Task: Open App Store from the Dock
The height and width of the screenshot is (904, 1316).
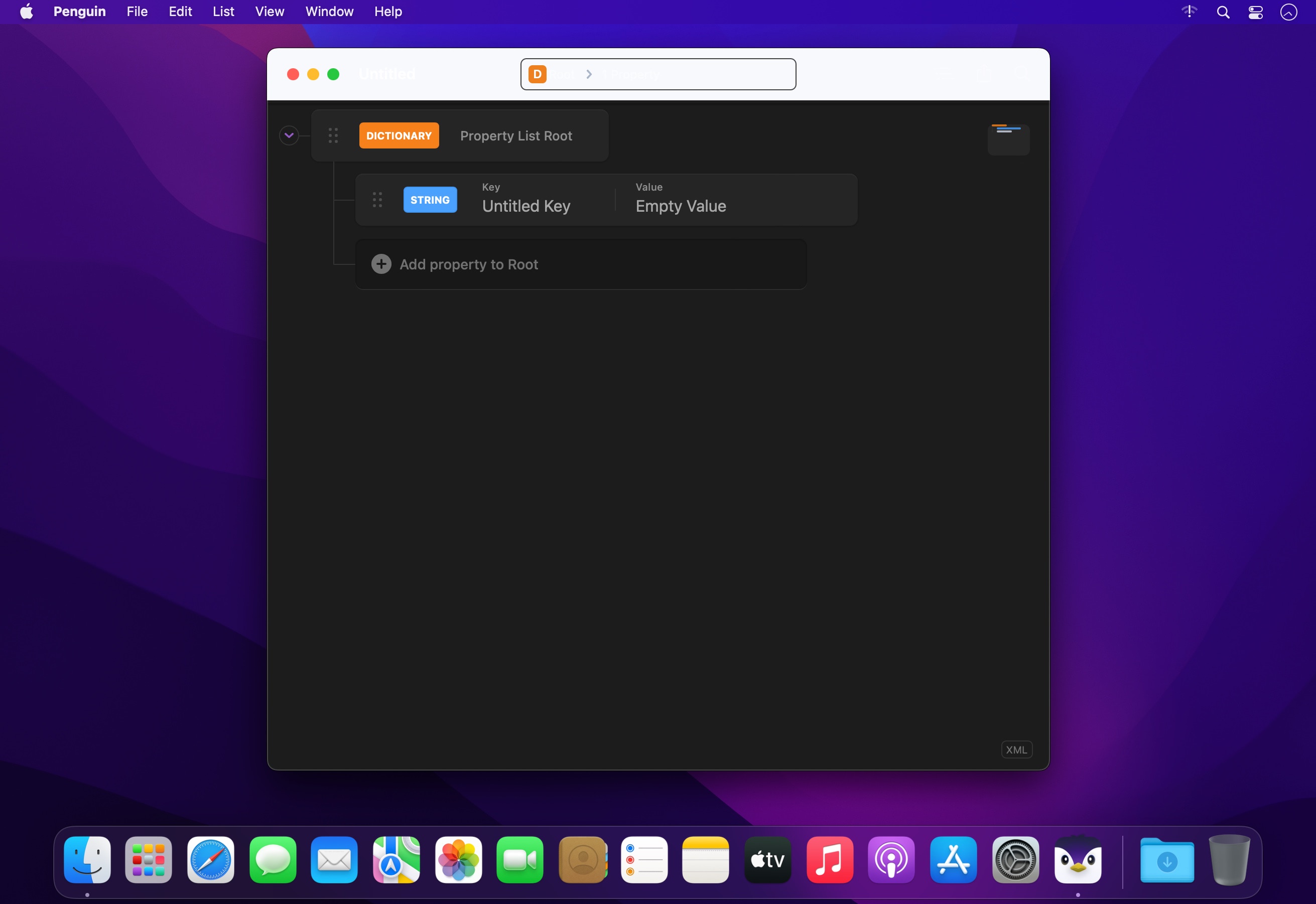Action: [953, 860]
